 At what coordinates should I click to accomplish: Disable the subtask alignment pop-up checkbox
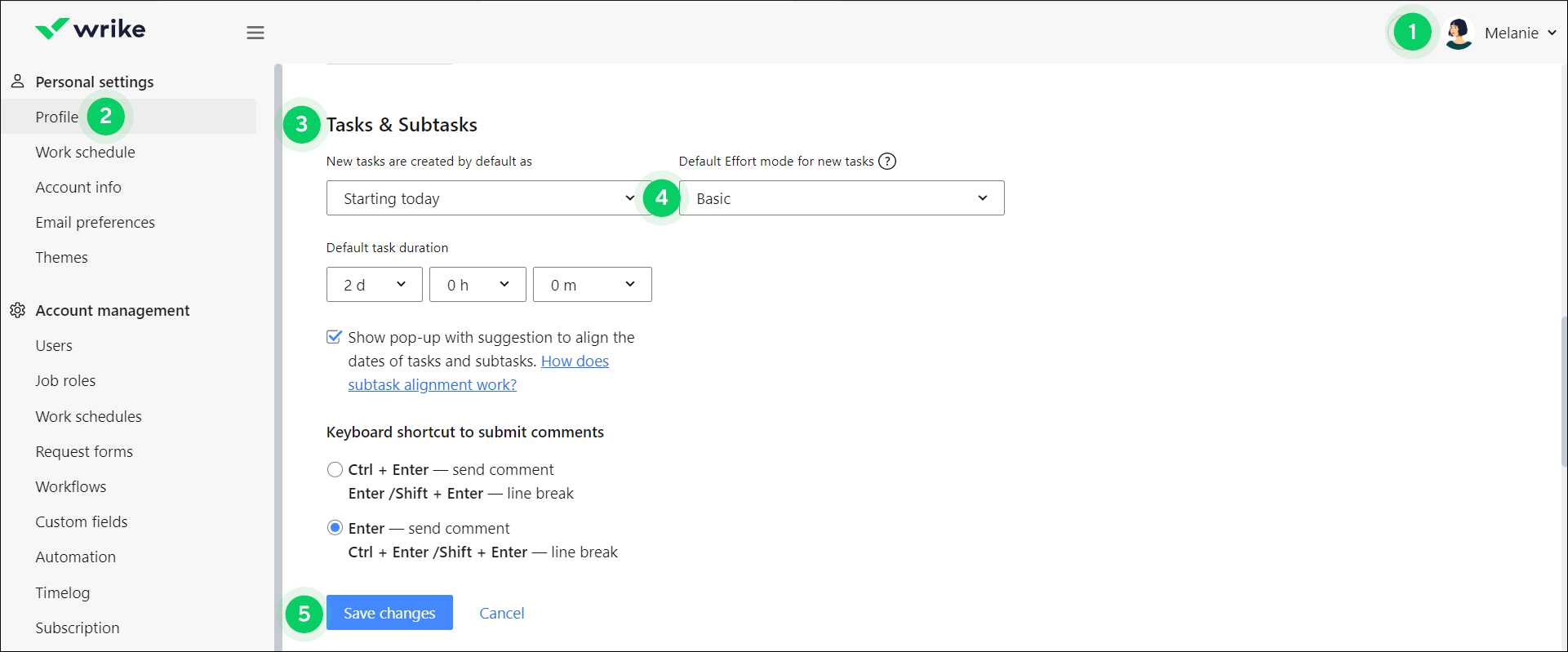(x=335, y=337)
